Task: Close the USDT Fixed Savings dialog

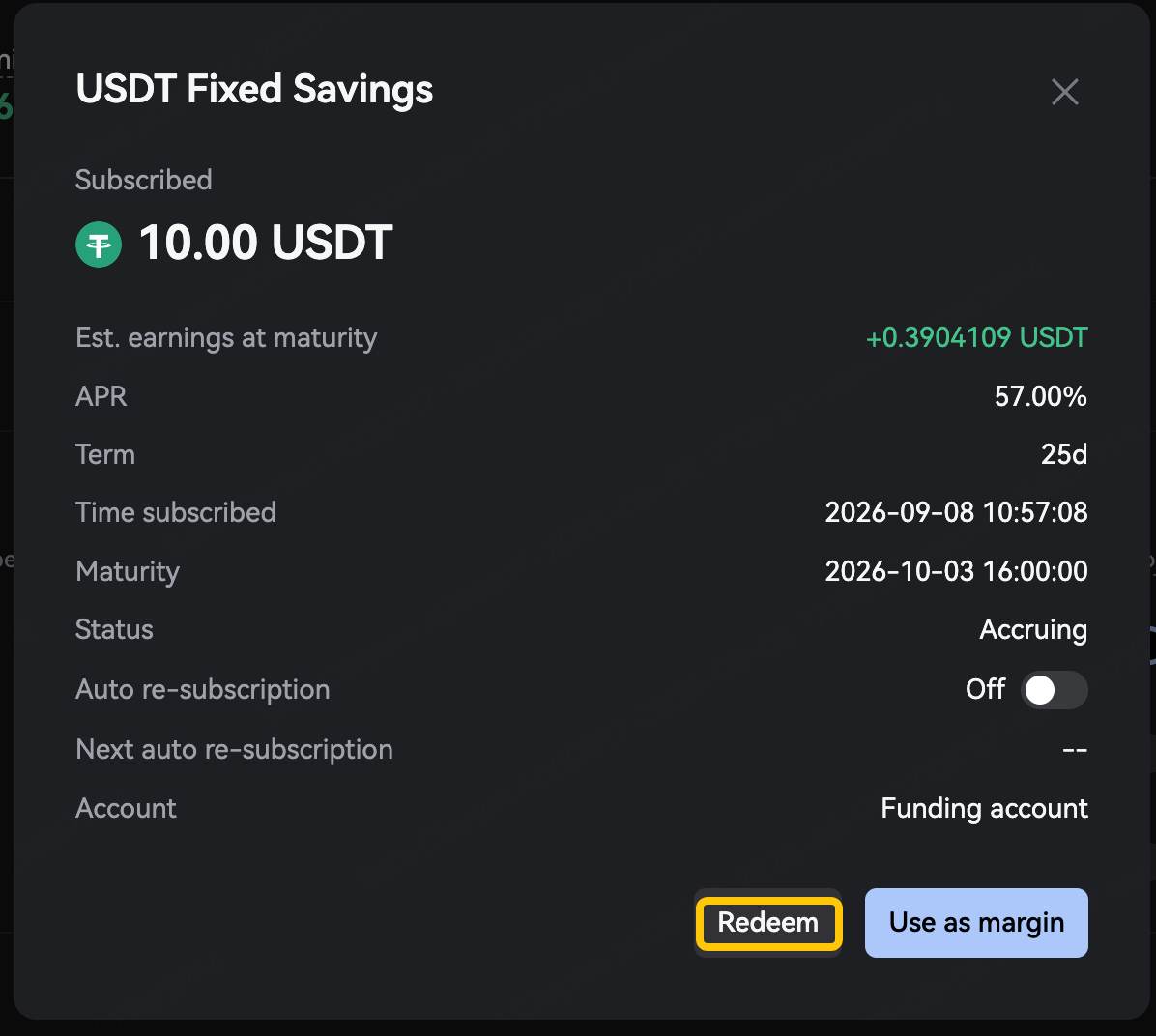Action: coord(1064,92)
